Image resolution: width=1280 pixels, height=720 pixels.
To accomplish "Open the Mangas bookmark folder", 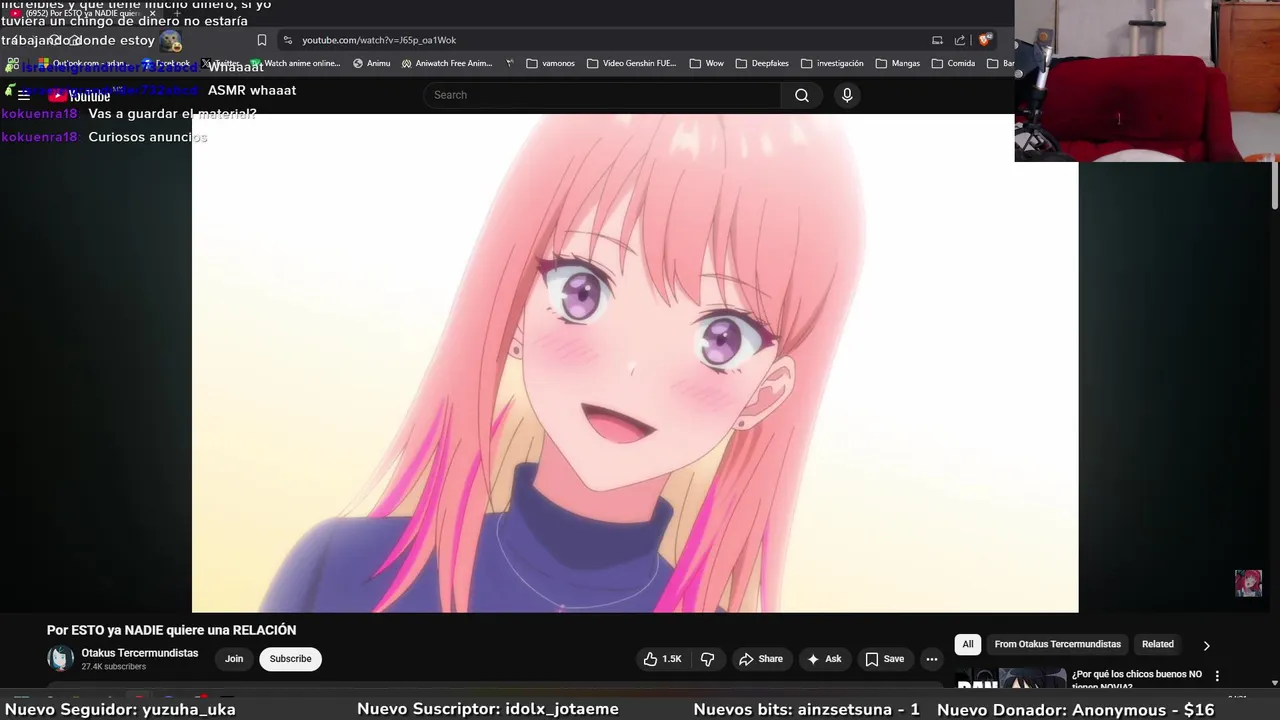I will 897,63.
